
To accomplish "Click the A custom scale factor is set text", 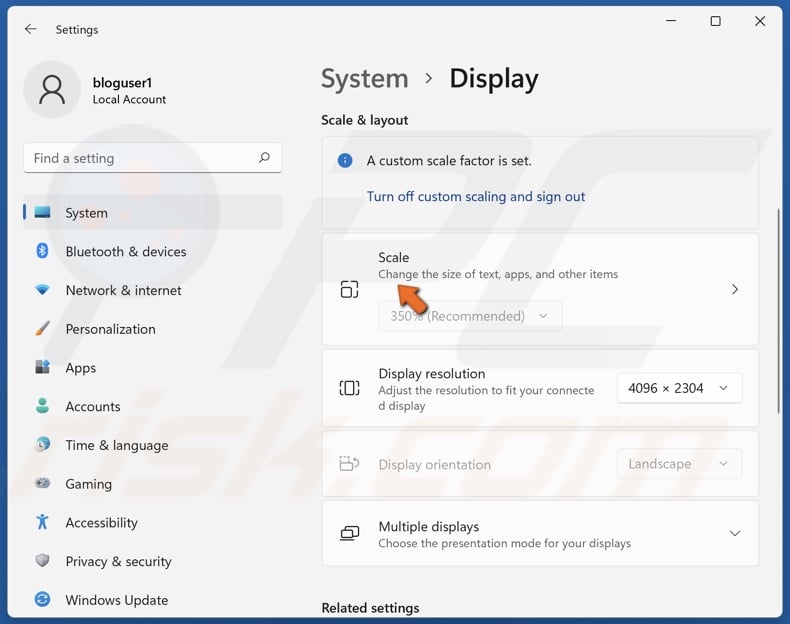I will [x=449, y=161].
